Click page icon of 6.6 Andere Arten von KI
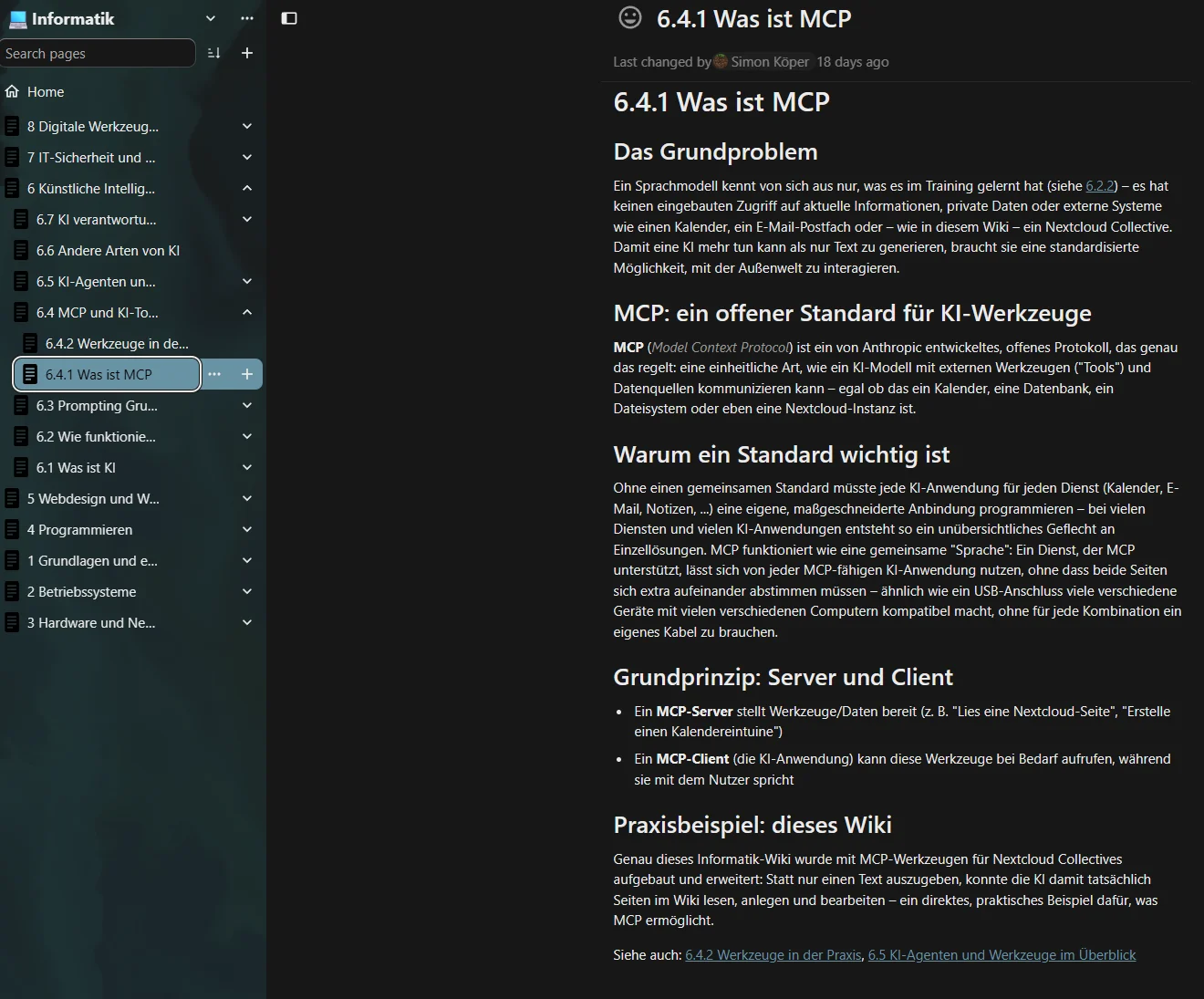Viewport: 1204px width, 999px height. coord(21,251)
